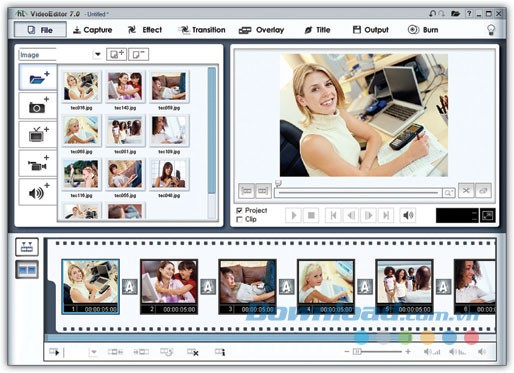Click the descending-bars speaker icon
The height and width of the screenshot is (373, 514).
(457, 352)
